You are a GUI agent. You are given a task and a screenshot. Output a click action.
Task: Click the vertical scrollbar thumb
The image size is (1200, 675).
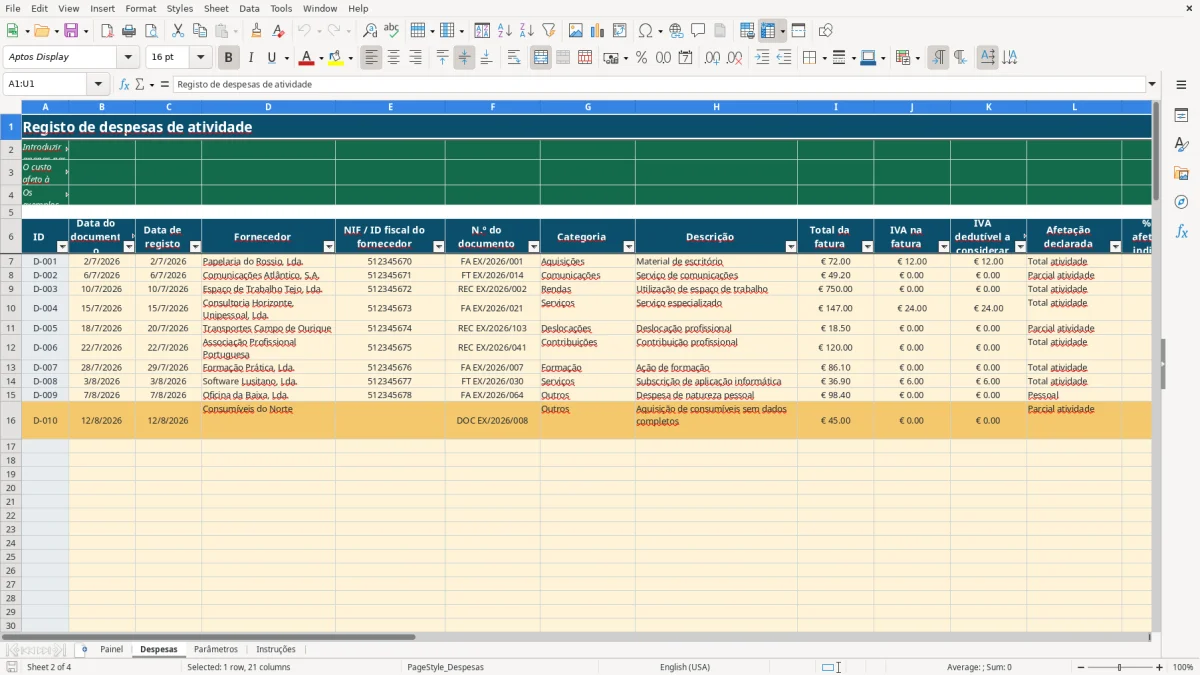pyautogui.click(x=1156, y=150)
